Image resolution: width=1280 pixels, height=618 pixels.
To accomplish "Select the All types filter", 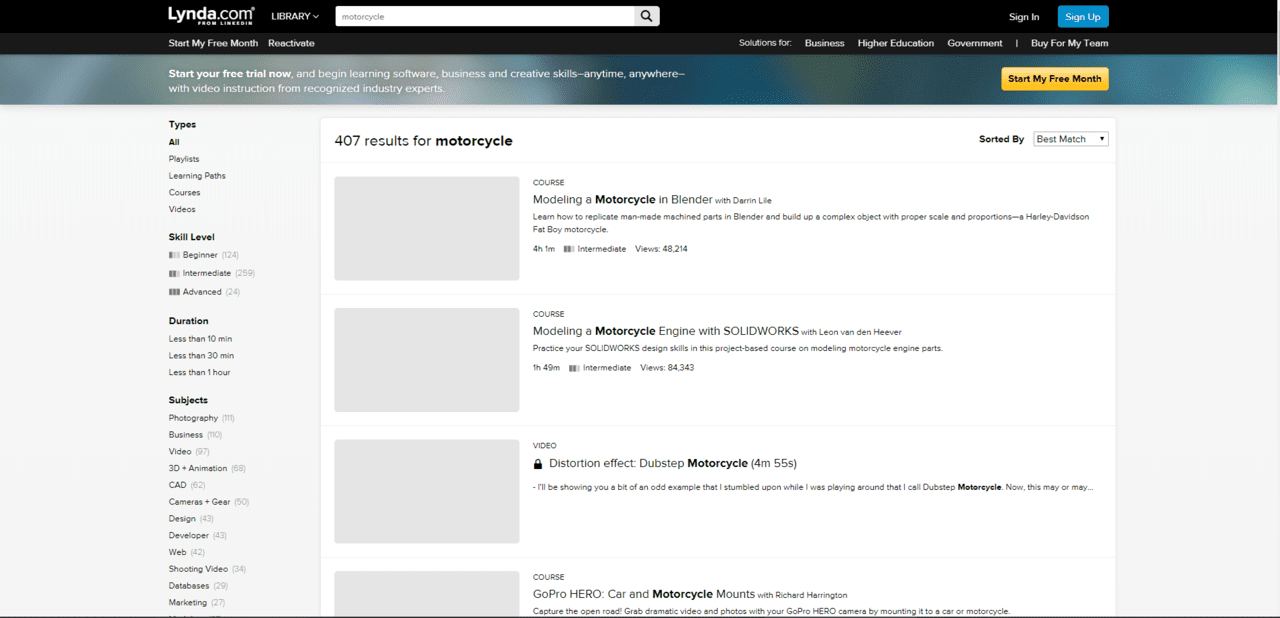I will [174, 142].
